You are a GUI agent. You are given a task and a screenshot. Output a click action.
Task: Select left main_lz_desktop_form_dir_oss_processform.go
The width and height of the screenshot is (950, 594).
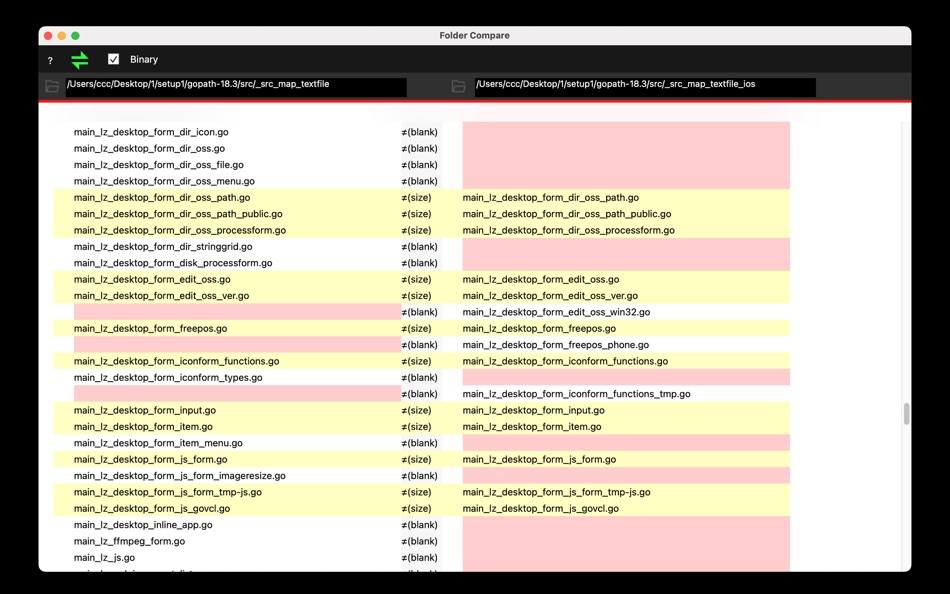[x=180, y=230]
